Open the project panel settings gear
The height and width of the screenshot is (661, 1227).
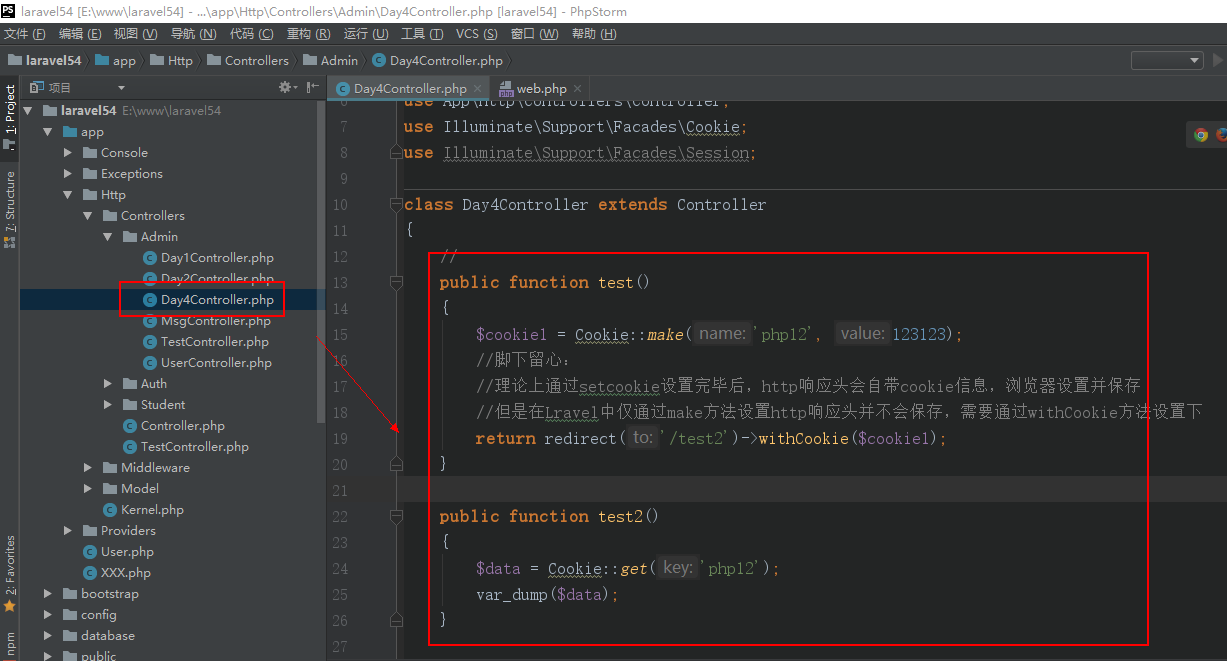[286, 88]
